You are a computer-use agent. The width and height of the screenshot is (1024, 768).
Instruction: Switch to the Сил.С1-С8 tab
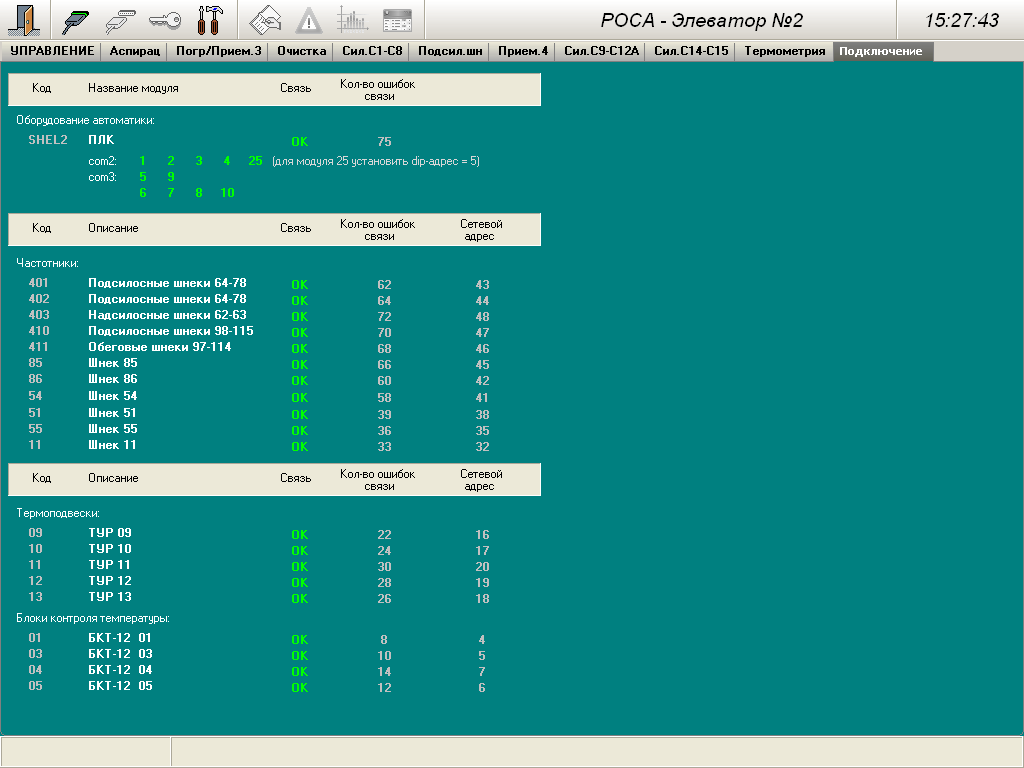click(x=371, y=51)
